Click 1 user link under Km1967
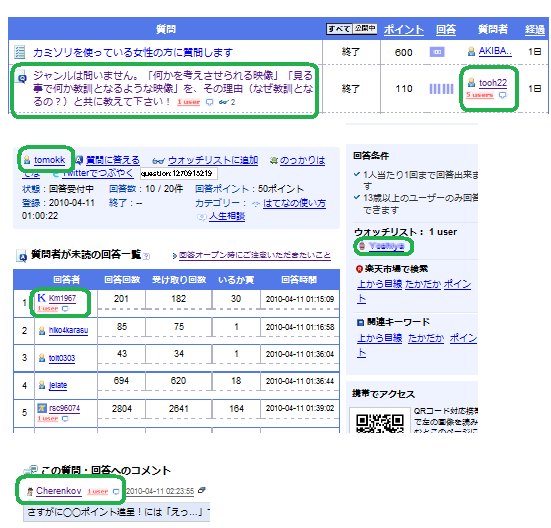Viewport: 551px width, 528px height. (x=48, y=308)
